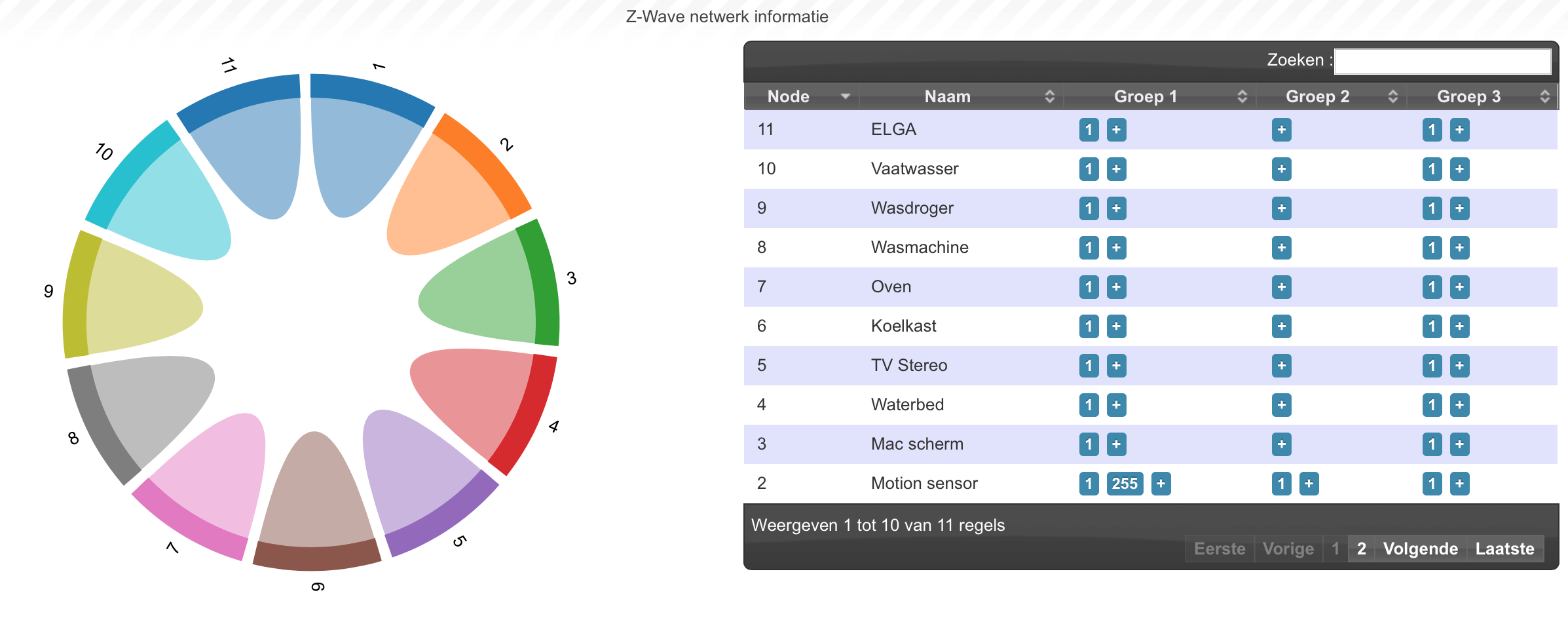Viewport: 1568px width, 620px height.
Task: Jump to Laatste page
Action: click(x=1504, y=549)
